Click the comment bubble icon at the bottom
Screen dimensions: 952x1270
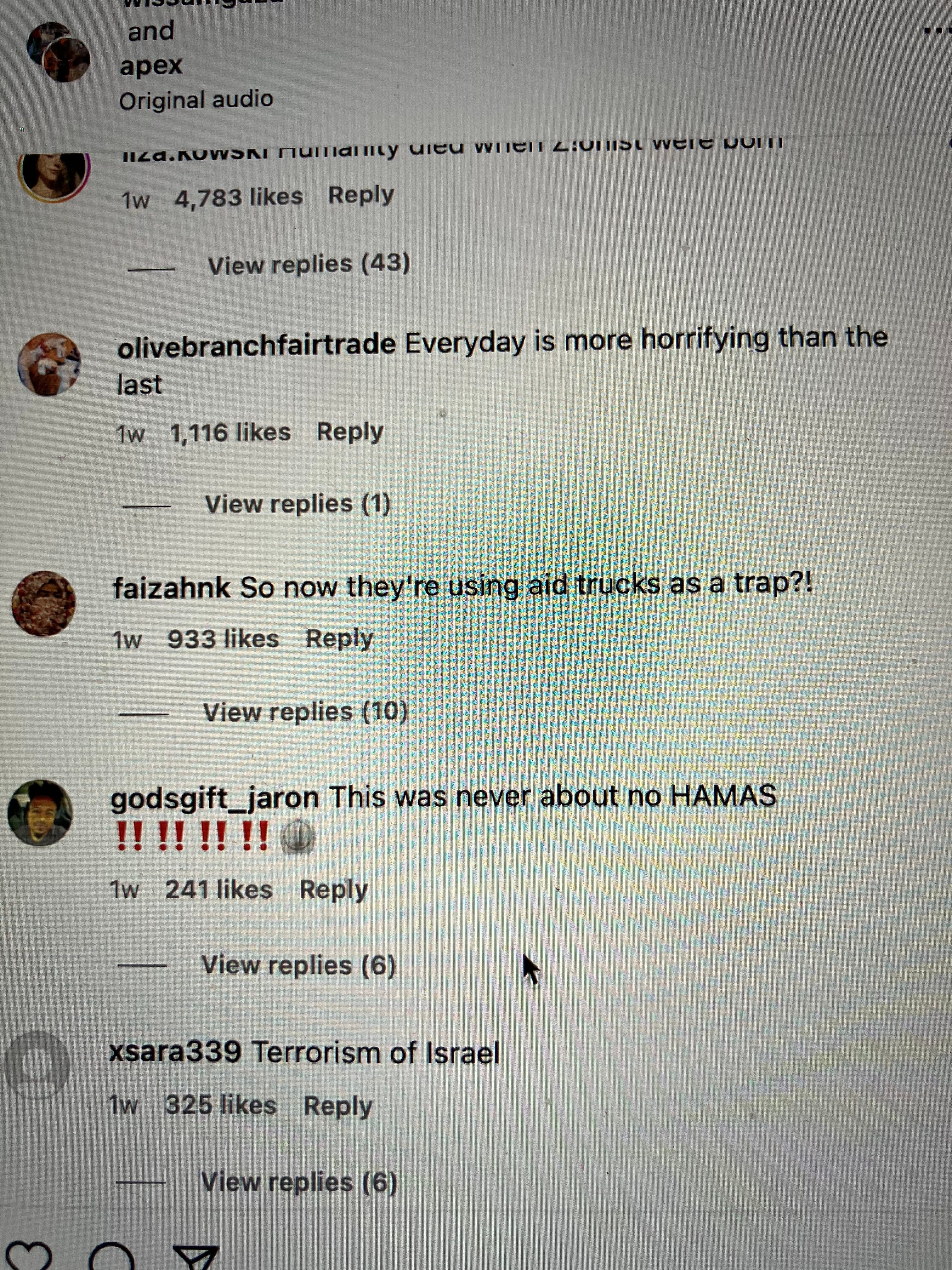pos(111,1257)
